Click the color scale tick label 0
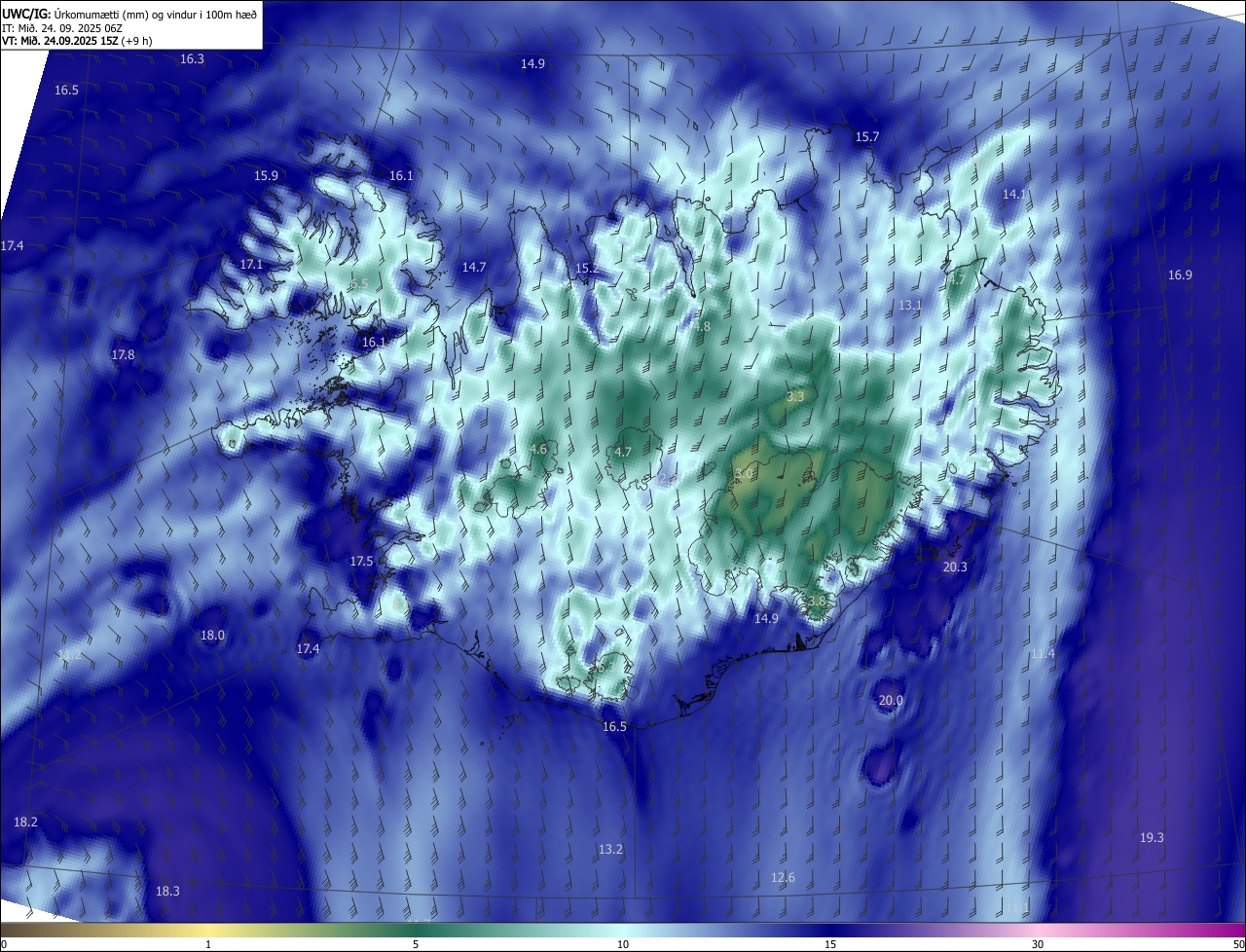The image size is (1246, 952). click(4, 945)
